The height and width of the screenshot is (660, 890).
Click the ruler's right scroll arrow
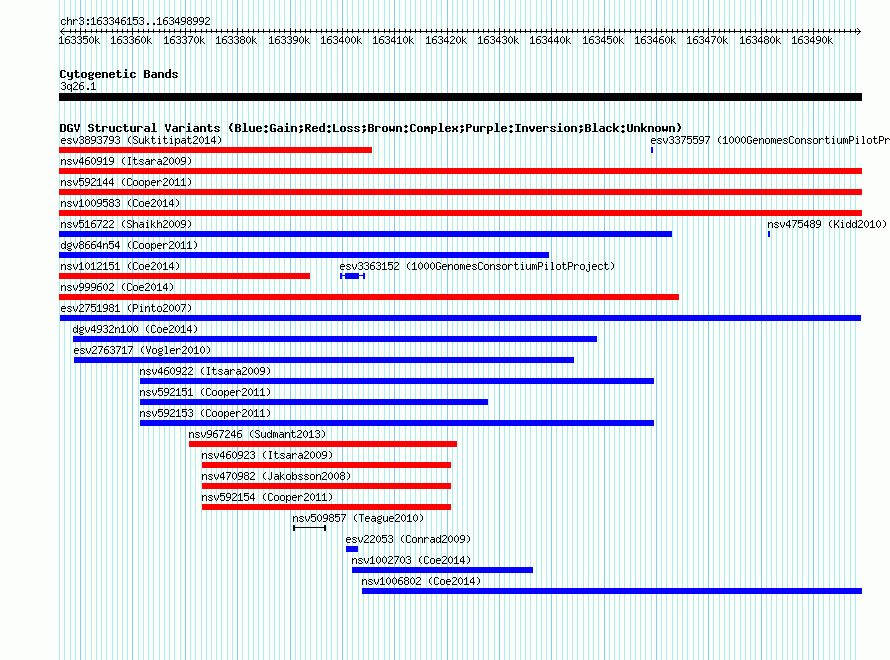tap(859, 31)
